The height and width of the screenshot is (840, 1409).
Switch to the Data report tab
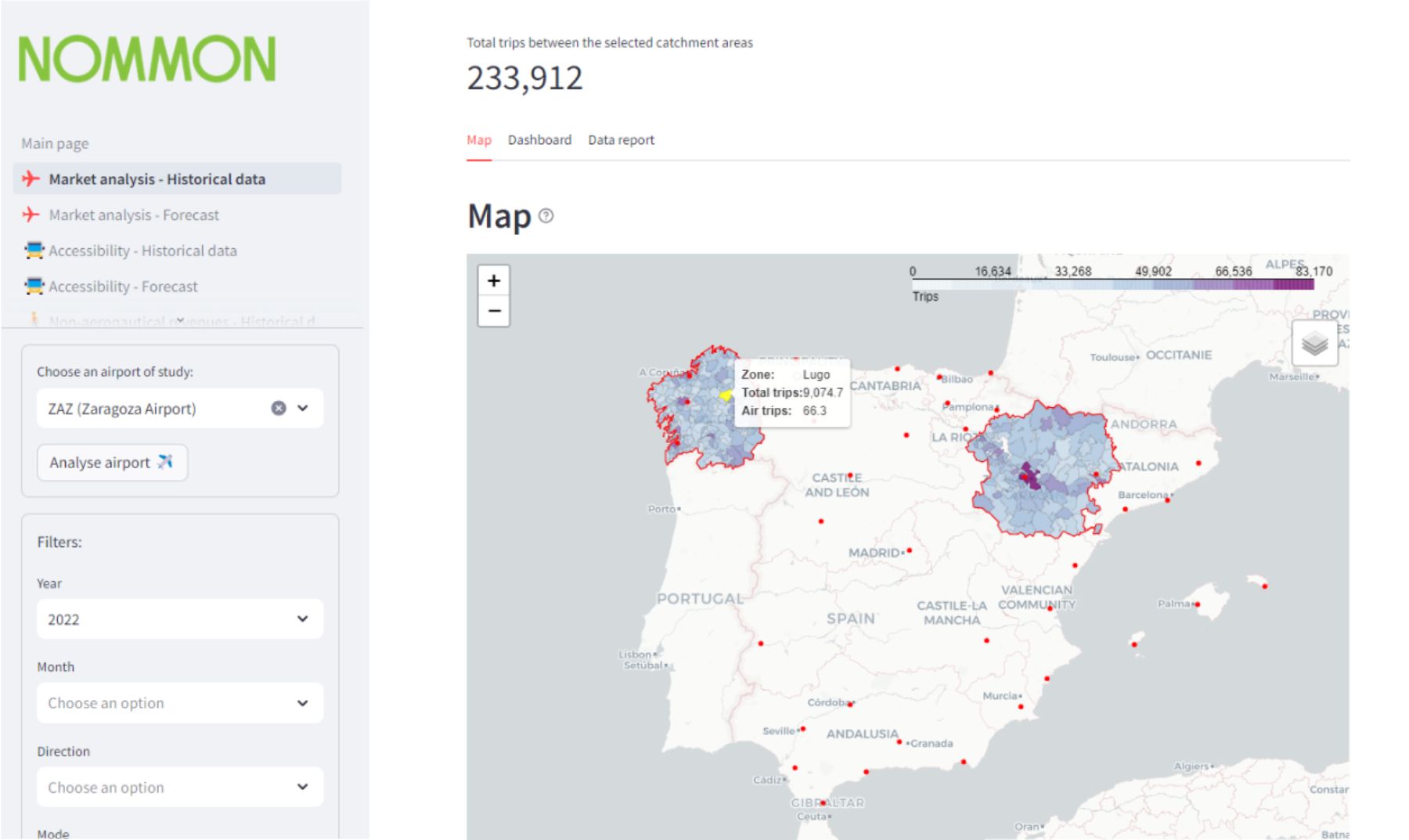tap(621, 140)
